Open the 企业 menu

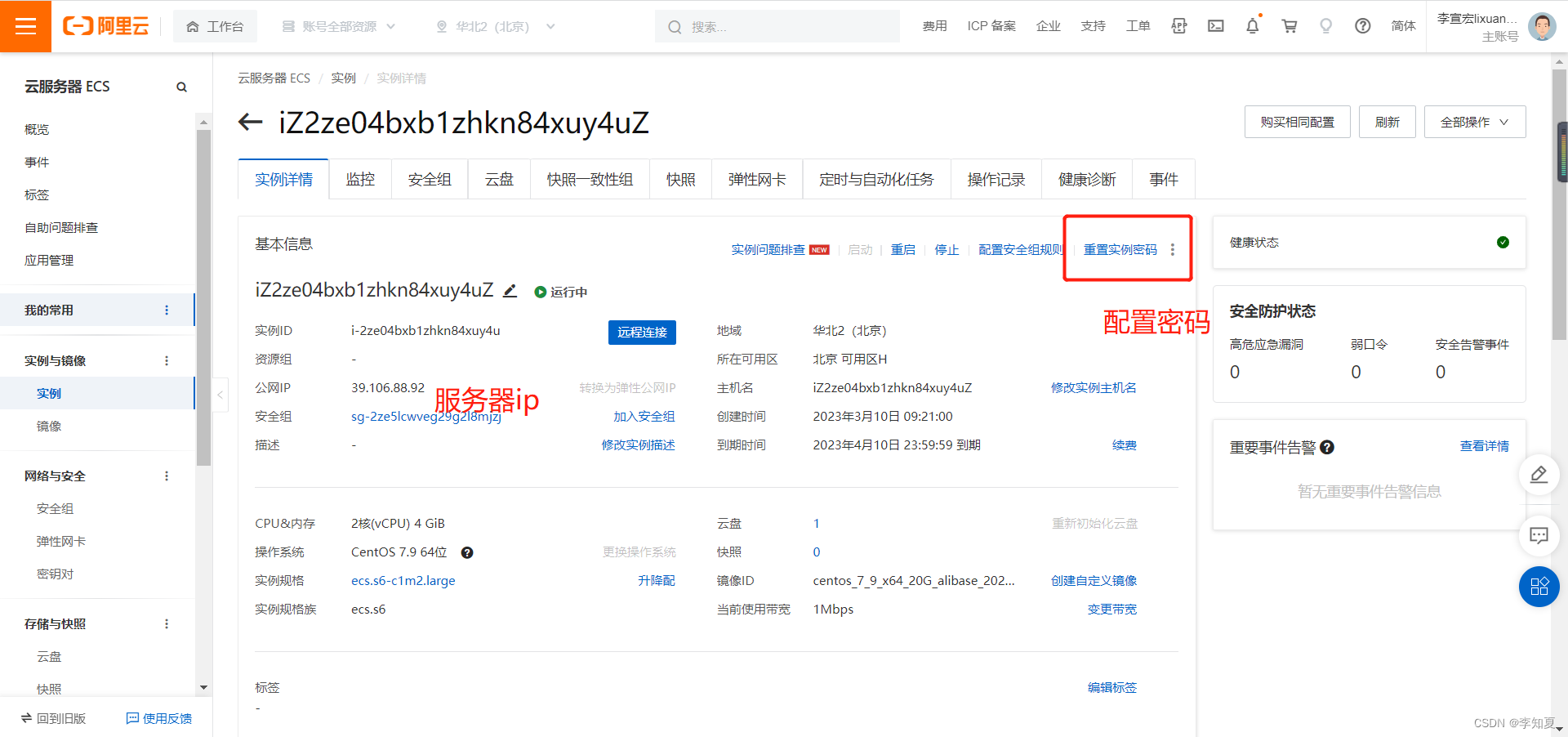tap(1048, 26)
